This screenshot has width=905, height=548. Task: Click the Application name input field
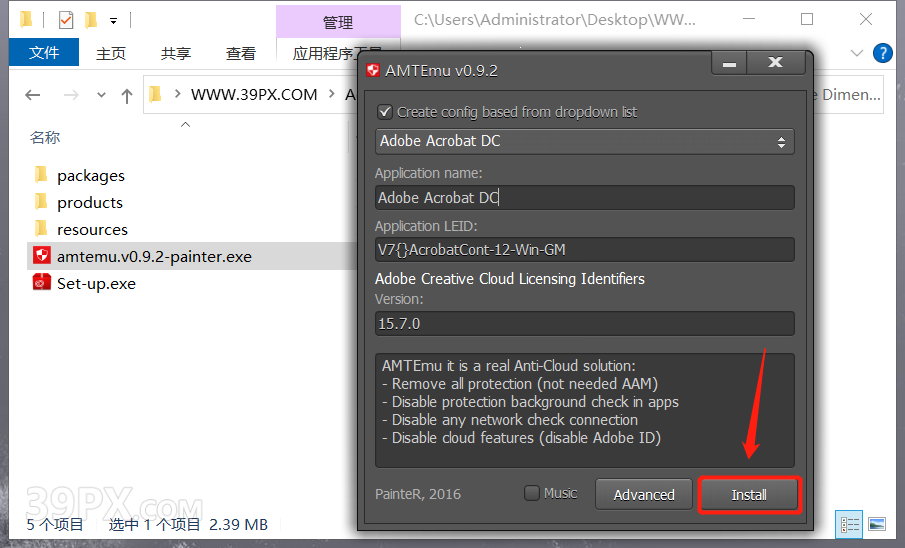[585, 197]
